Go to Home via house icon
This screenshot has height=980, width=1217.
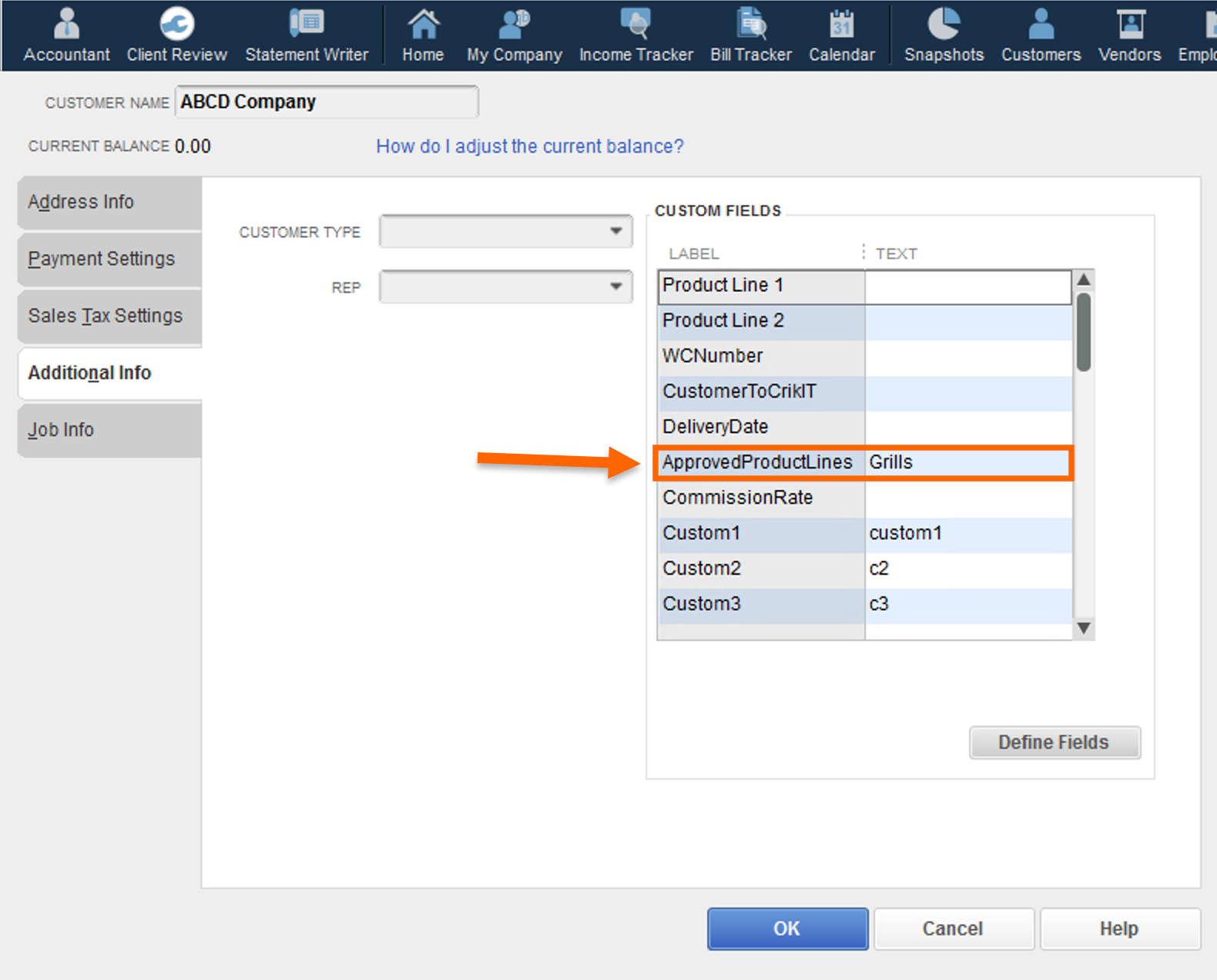[423, 35]
